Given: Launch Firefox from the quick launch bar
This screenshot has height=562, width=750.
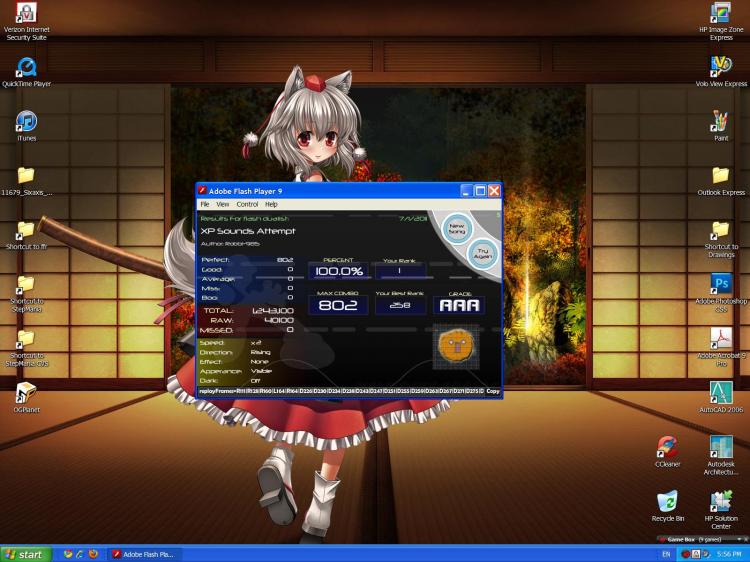Looking at the screenshot, I should 93,554.
